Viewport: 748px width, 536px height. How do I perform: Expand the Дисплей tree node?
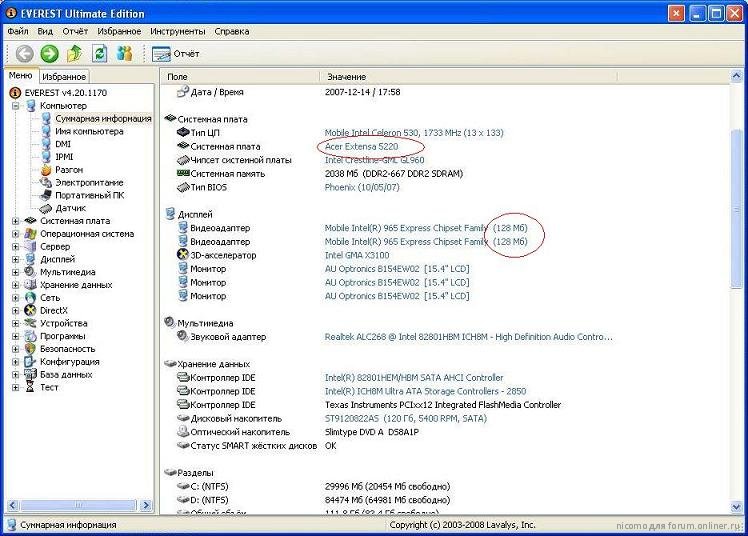click(x=15, y=259)
